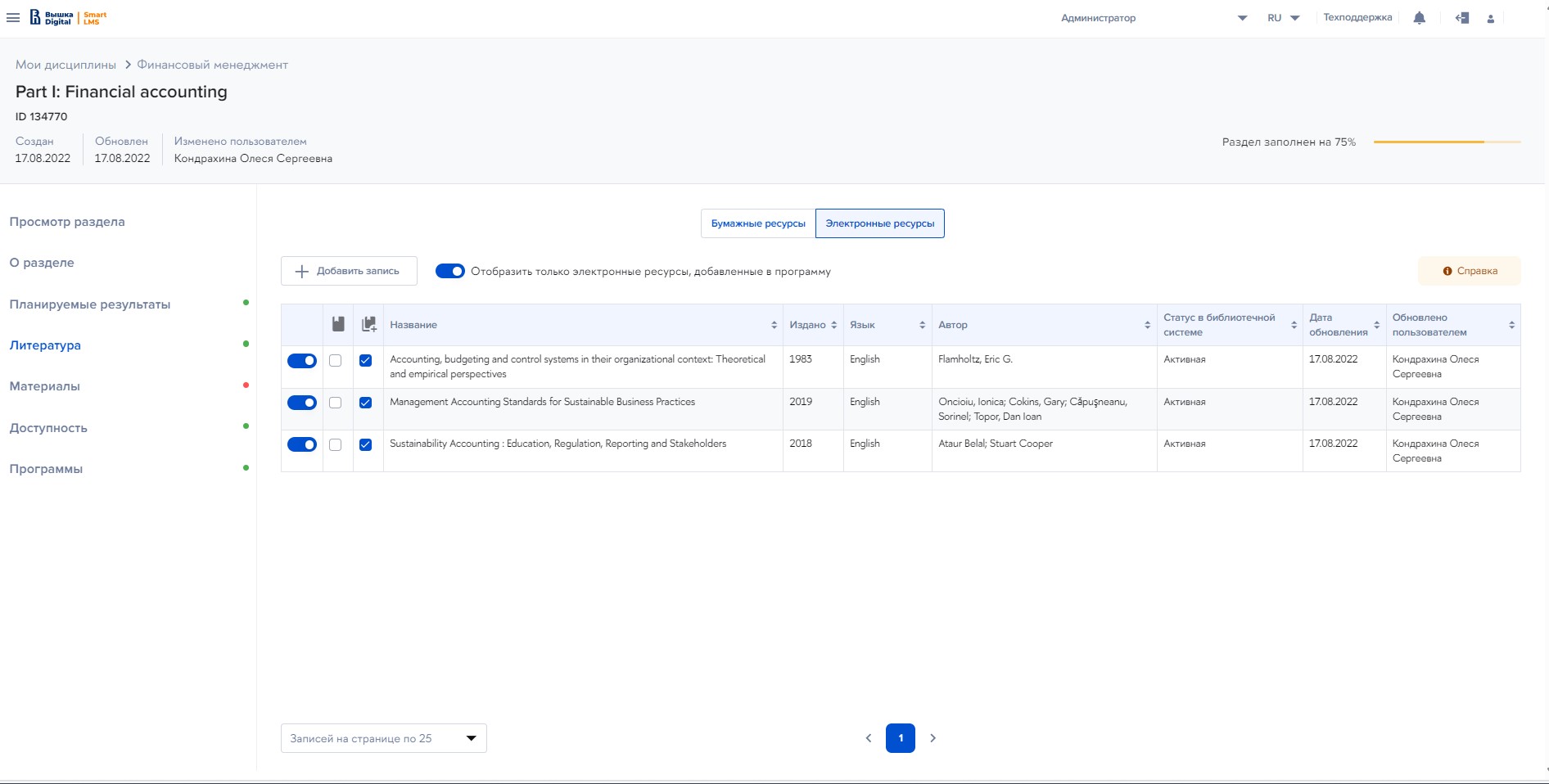Click the Vyshka Digital Smart LMS logo
The image size is (1549, 784).
pyautogui.click(x=69, y=18)
